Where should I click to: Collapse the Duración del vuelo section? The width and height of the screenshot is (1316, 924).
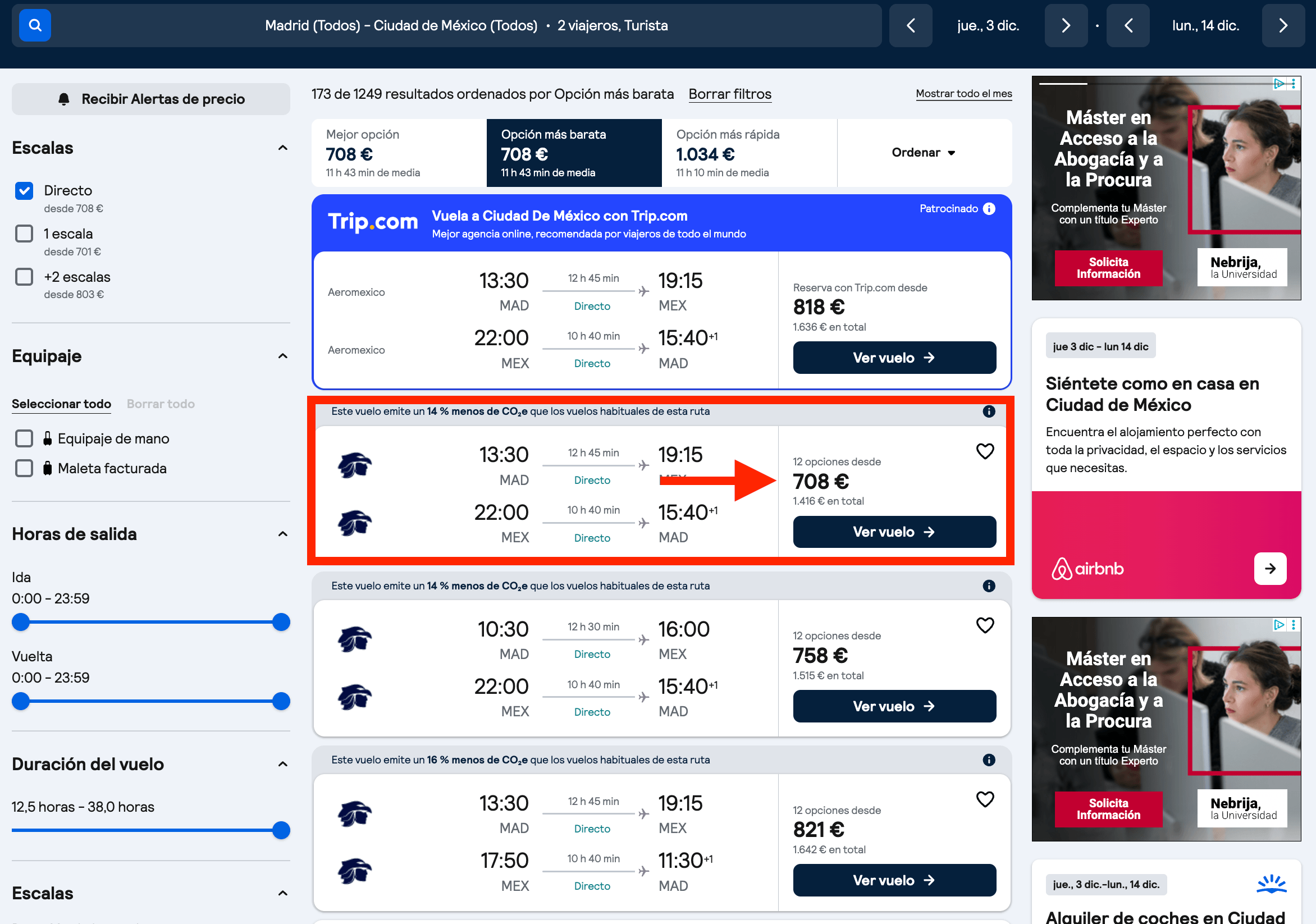click(282, 764)
